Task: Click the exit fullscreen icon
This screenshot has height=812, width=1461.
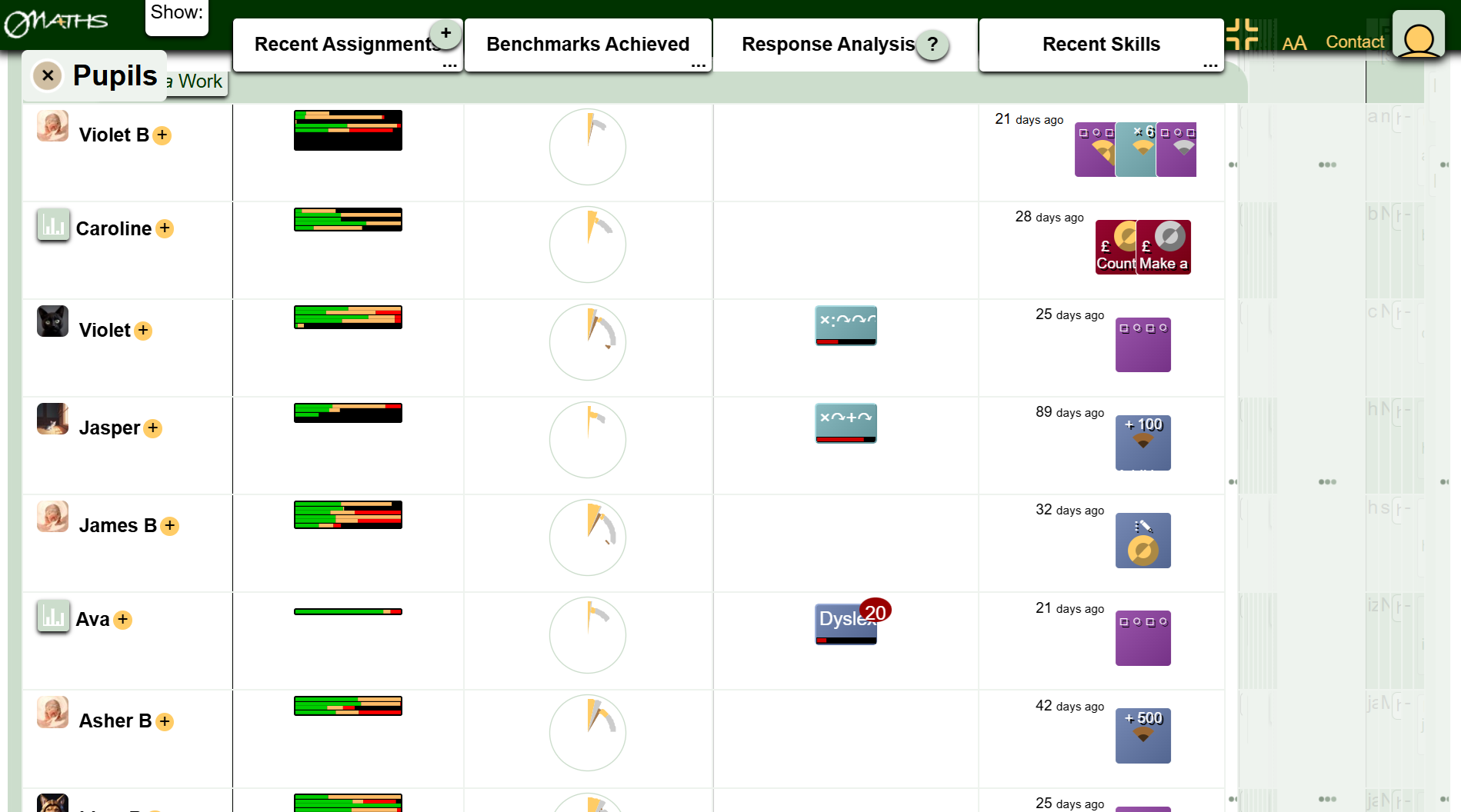Action: pyautogui.click(x=1241, y=35)
